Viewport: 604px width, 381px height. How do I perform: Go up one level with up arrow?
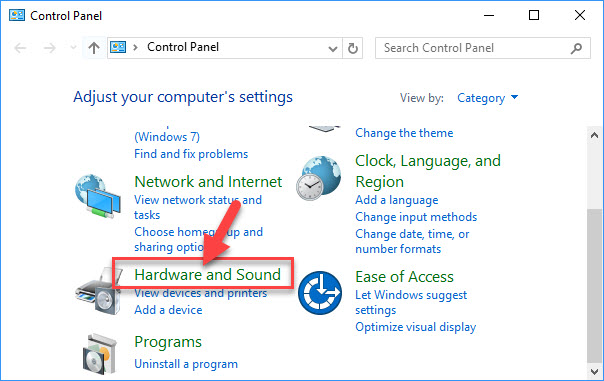coord(94,48)
